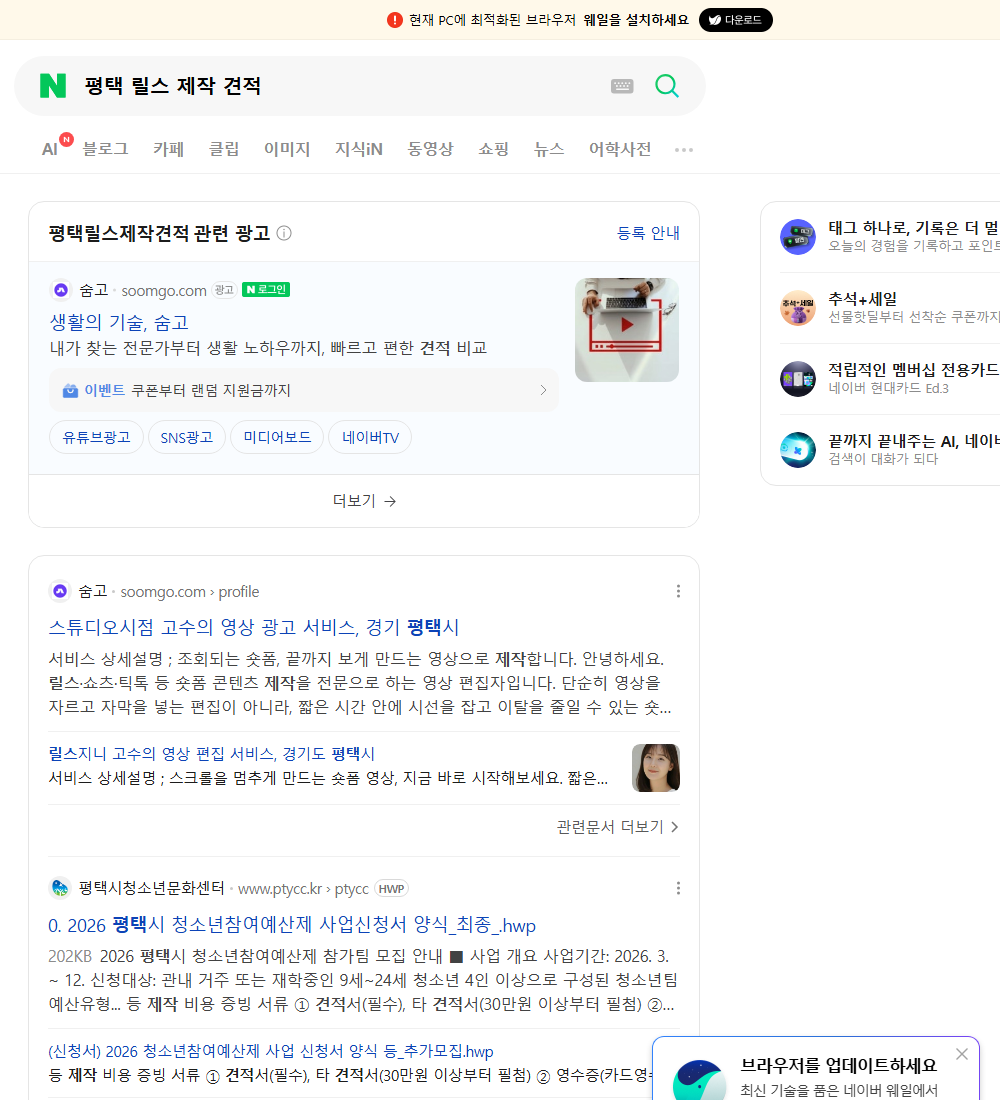Open 릴스지니 고수의 영상 편집 서비스 link

point(211,754)
